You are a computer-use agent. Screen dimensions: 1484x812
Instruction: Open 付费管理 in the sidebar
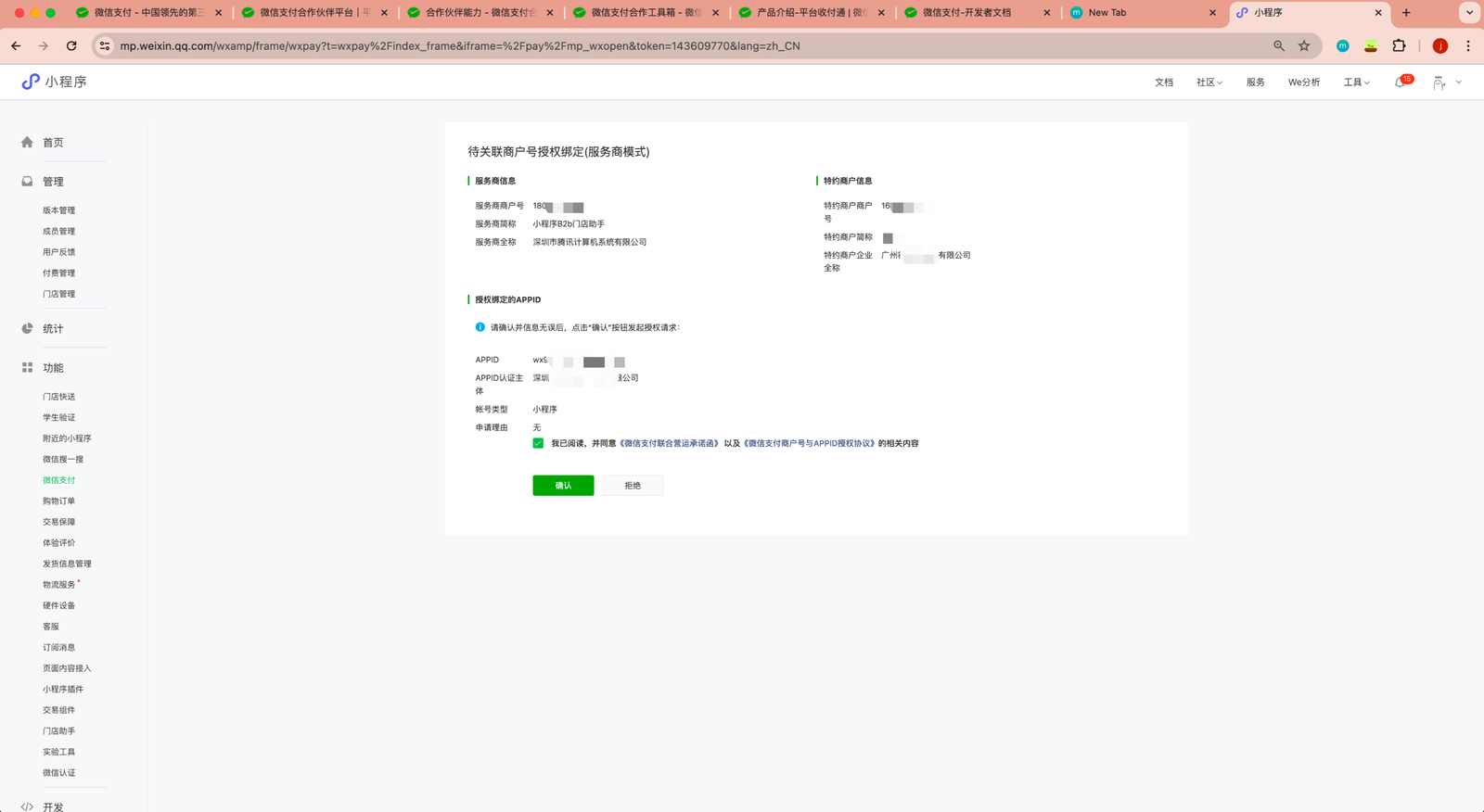pyautogui.click(x=59, y=273)
